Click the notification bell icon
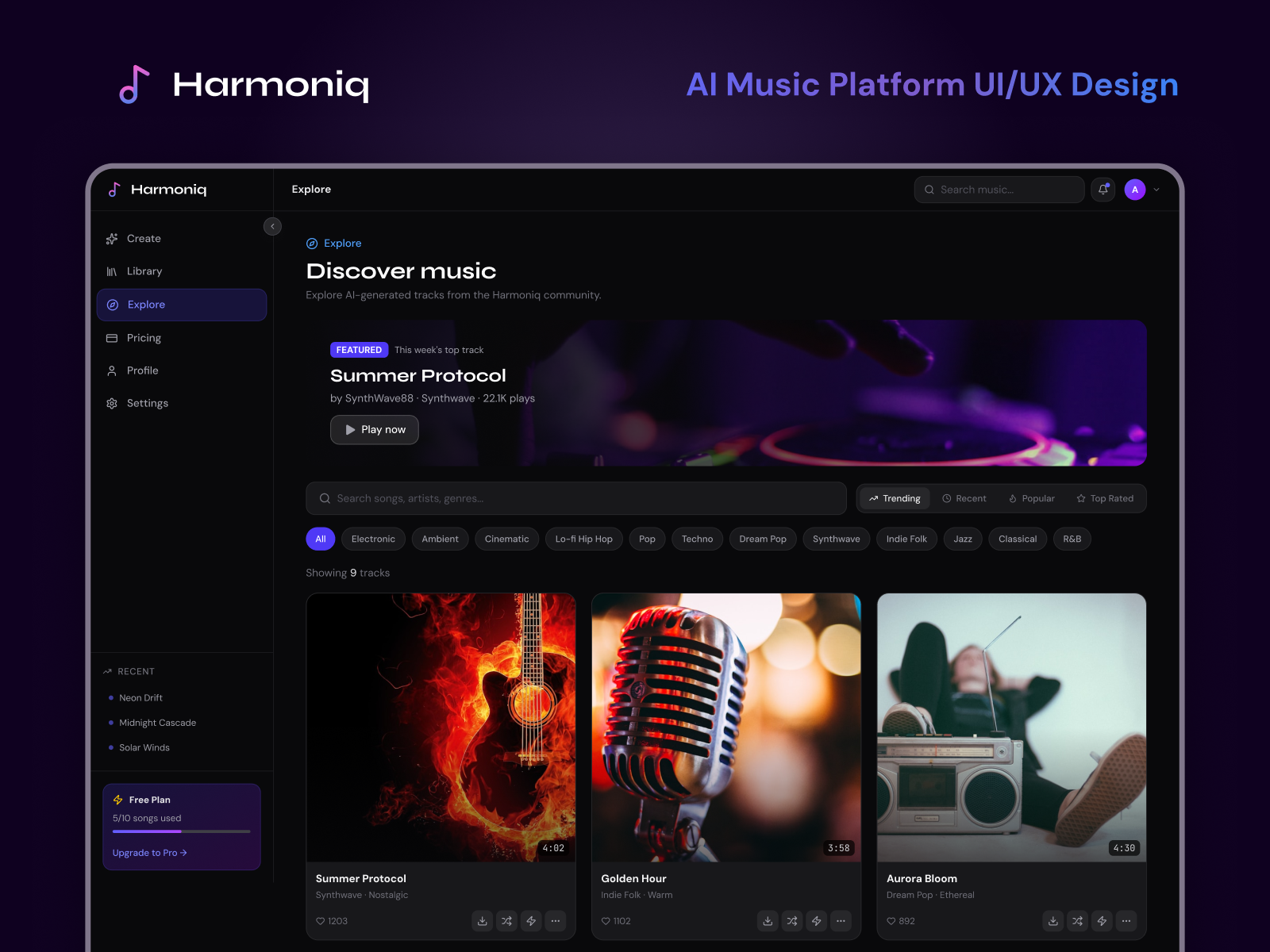The image size is (1270, 952). (x=1103, y=189)
